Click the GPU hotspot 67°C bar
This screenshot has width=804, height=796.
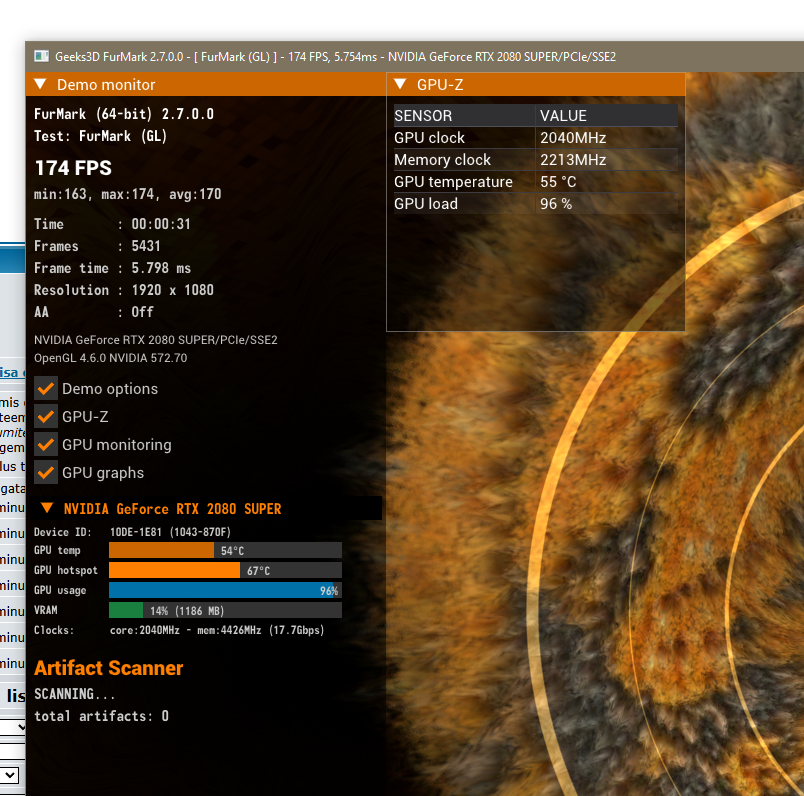point(174,571)
